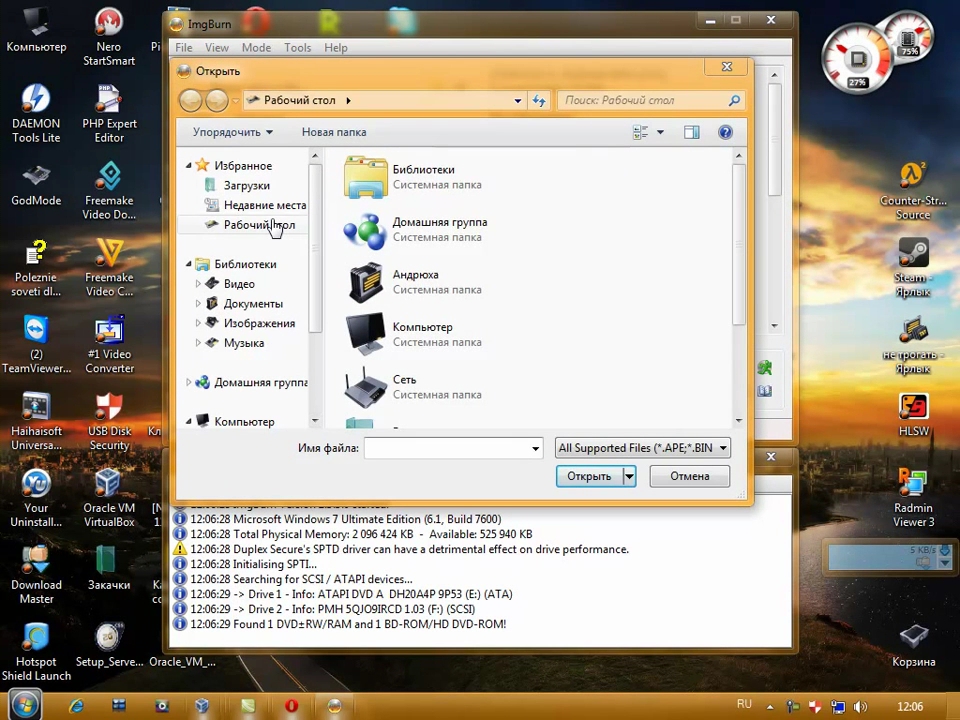Open the Имя файла combo box dropdown arrow
This screenshot has height=720, width=960.
point(535,448)
